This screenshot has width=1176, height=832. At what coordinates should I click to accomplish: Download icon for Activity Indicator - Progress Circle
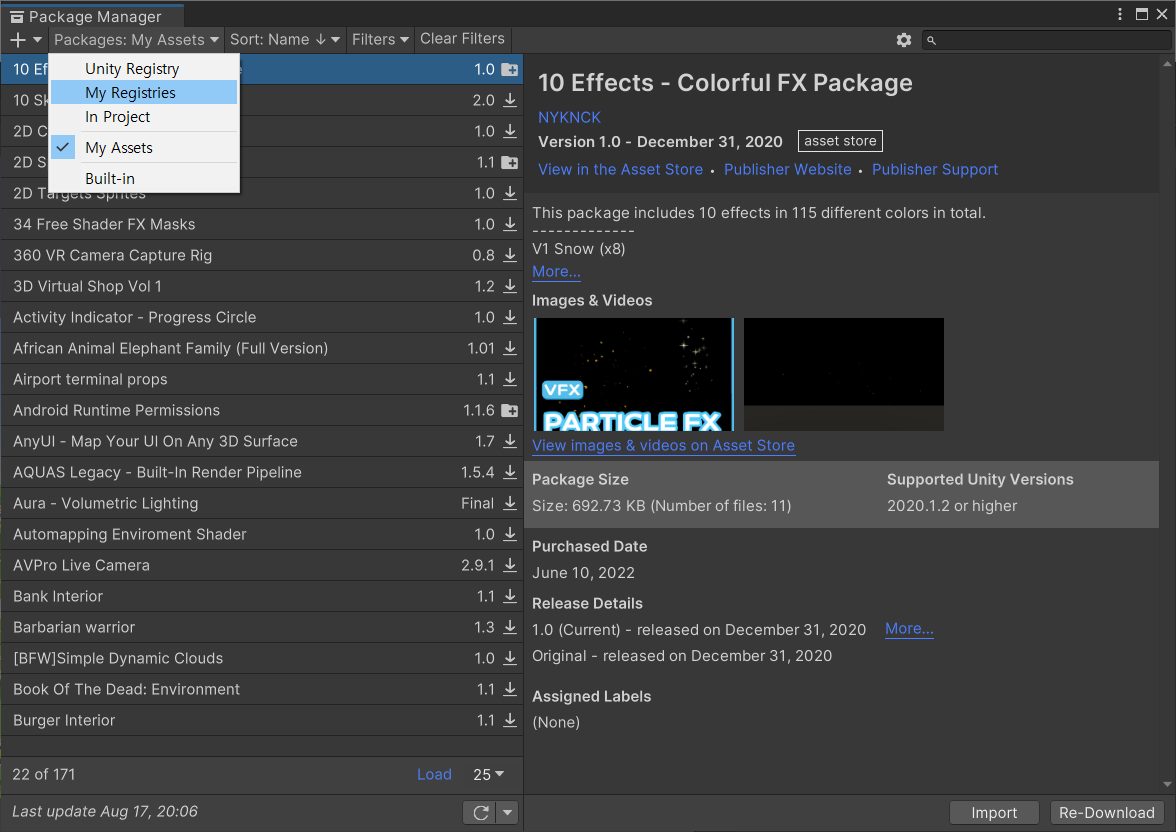click(510, 317)
